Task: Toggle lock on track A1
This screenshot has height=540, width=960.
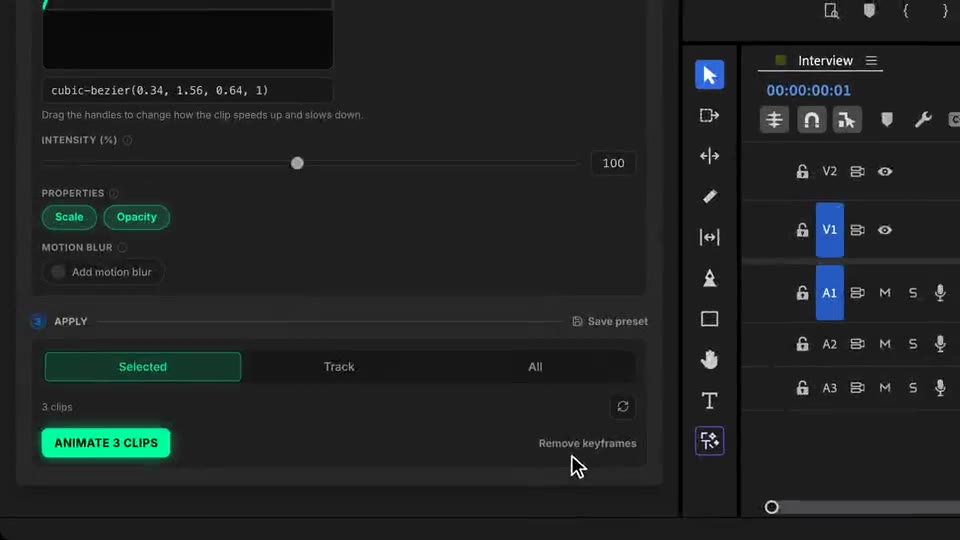Action: pyautogui.click(x=802, y=293)
